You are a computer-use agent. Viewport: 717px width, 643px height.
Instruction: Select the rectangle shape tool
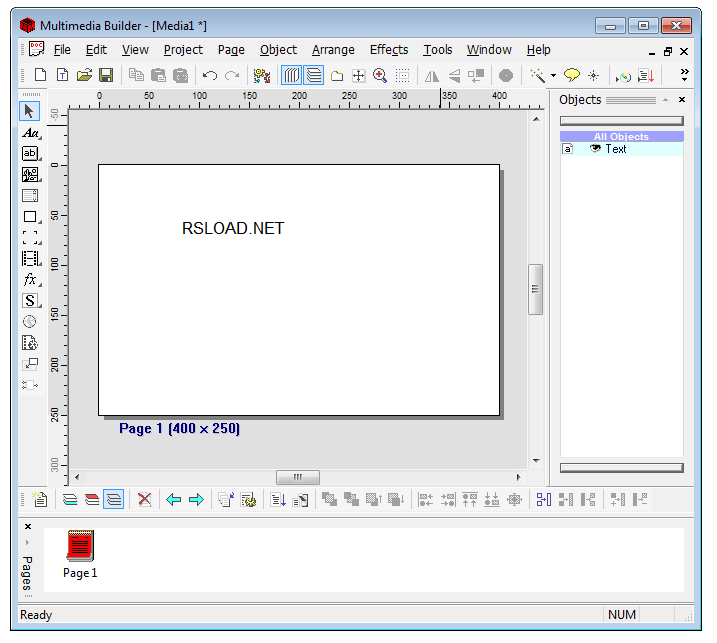(x=31, y=217)
